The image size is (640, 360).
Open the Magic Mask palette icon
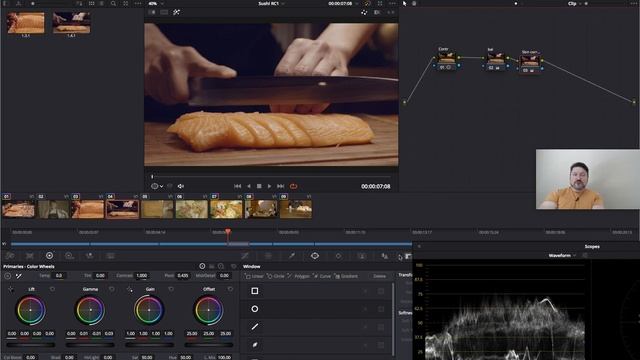(361, 256)
